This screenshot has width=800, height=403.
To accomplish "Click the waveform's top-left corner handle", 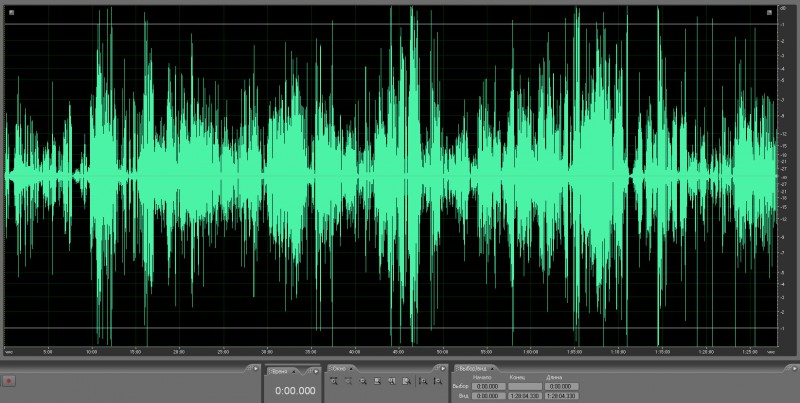I will [11, 13].
